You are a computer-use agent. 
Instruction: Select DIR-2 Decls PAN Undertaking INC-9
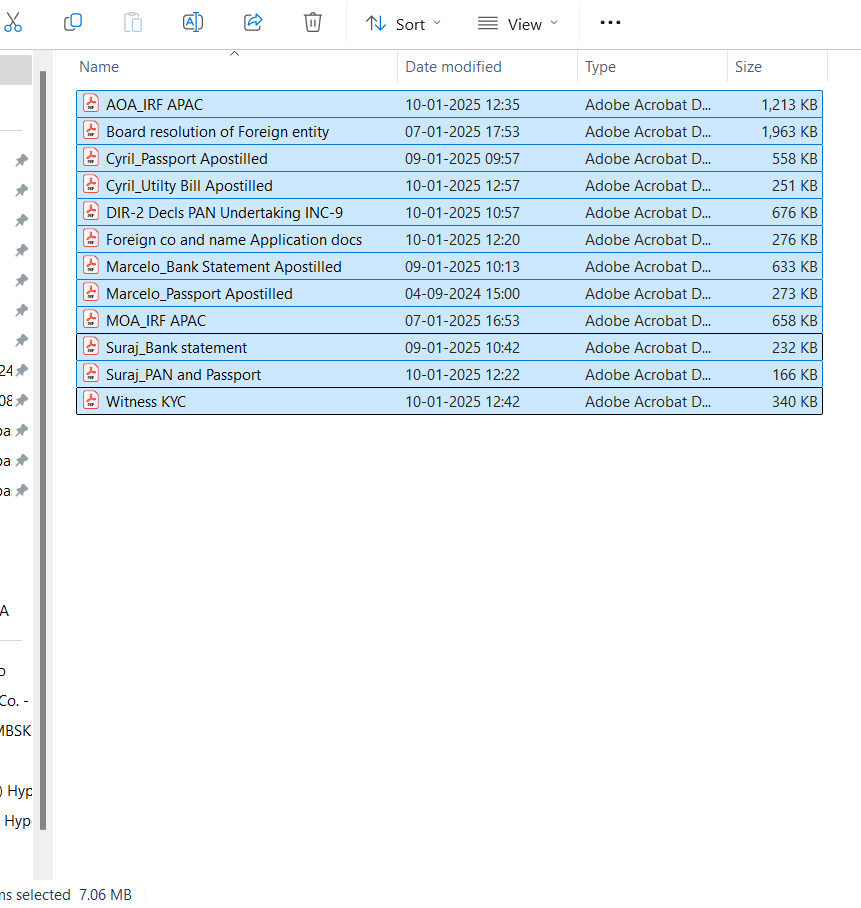224,213
